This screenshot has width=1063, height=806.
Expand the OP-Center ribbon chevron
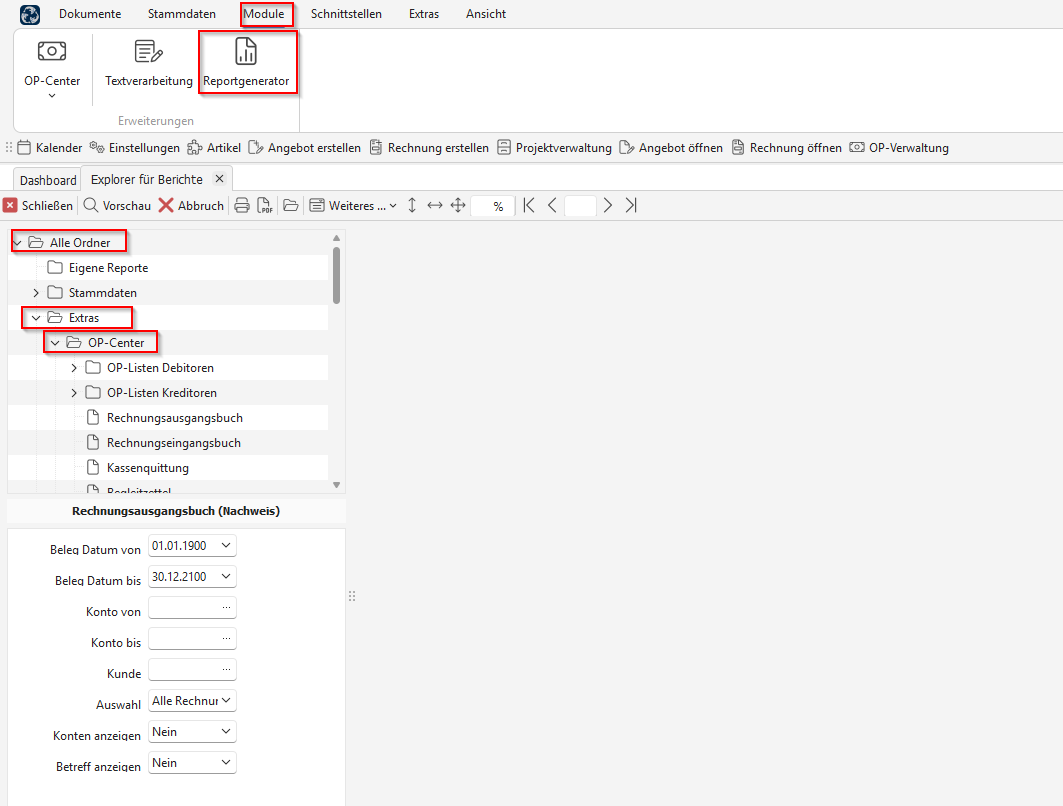52,96
